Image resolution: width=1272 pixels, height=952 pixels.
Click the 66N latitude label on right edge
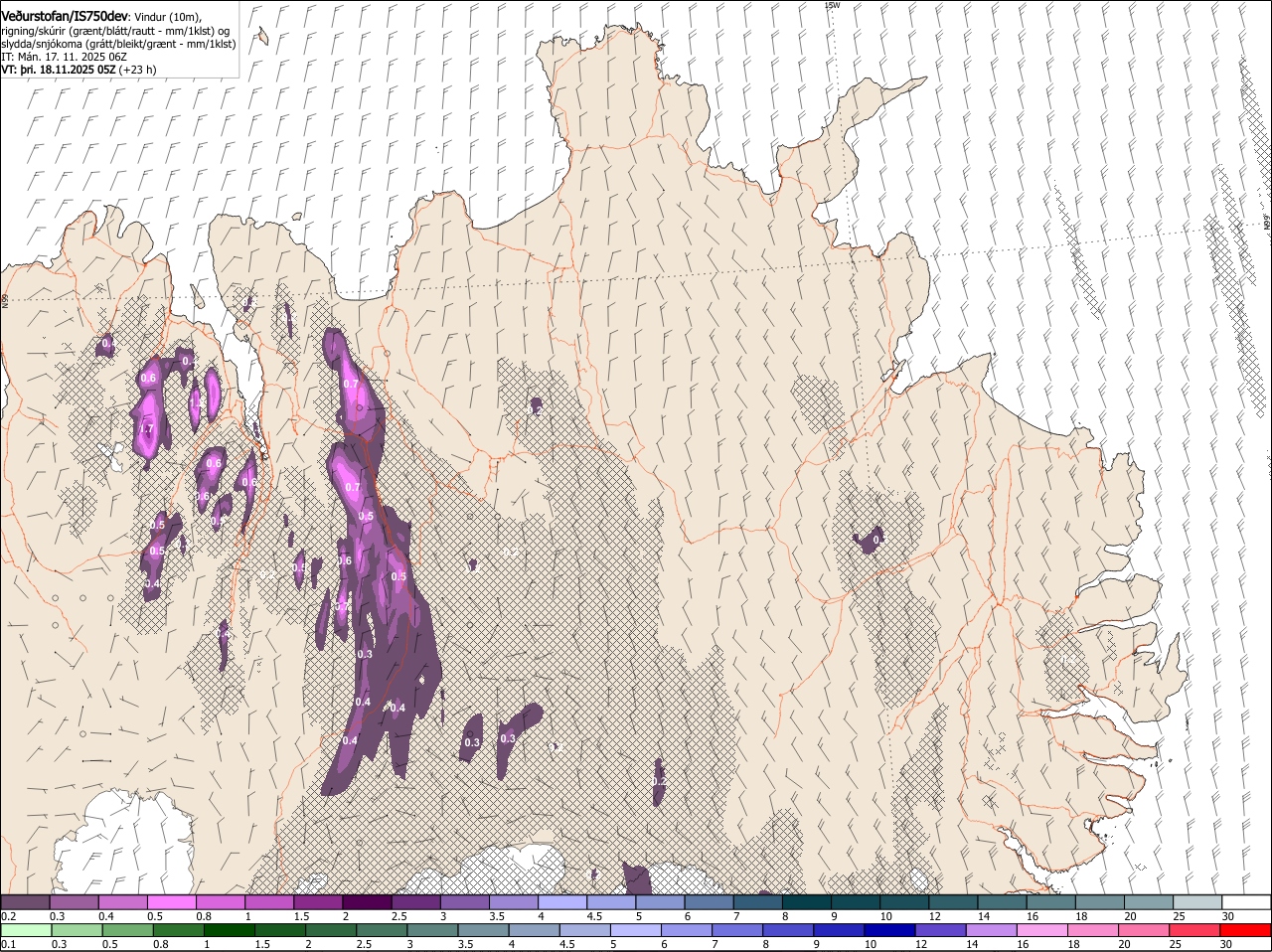(1267, 225)
